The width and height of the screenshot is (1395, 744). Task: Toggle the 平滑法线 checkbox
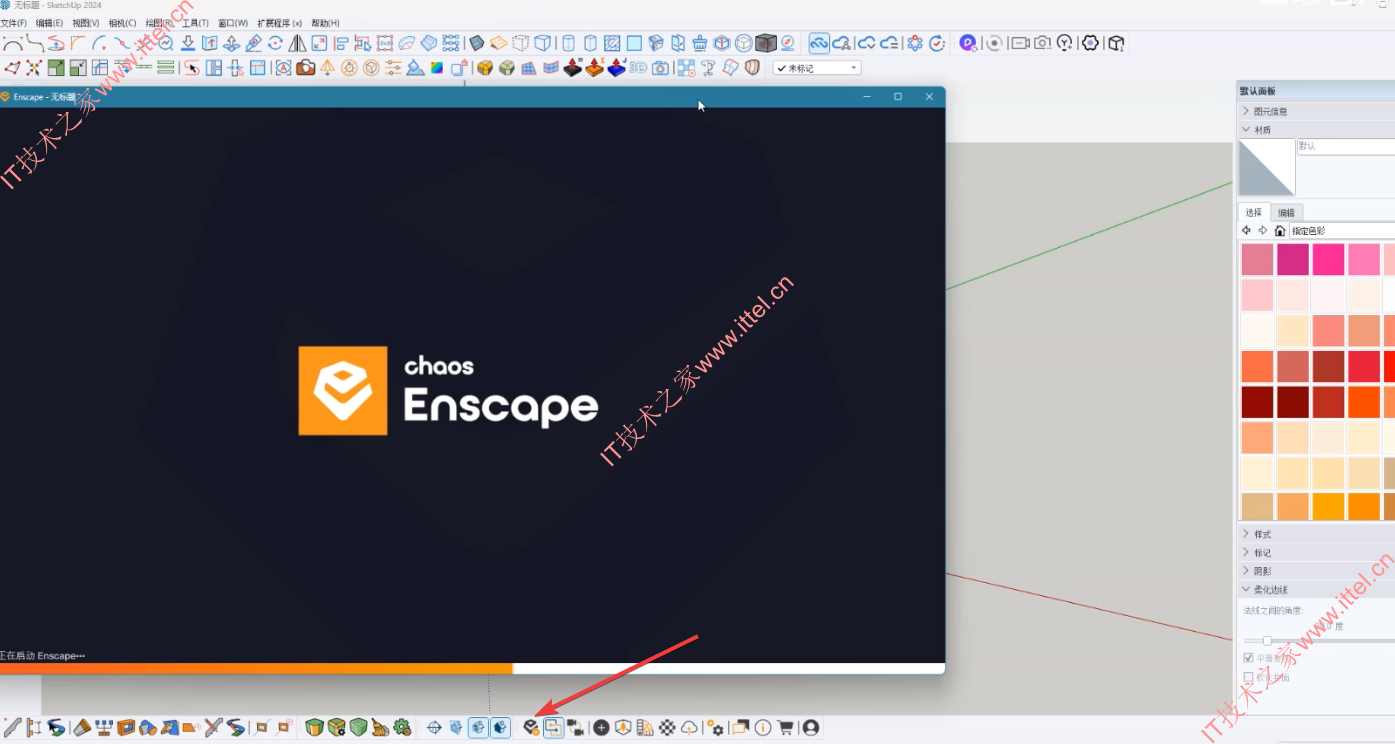pos(1248,658)
